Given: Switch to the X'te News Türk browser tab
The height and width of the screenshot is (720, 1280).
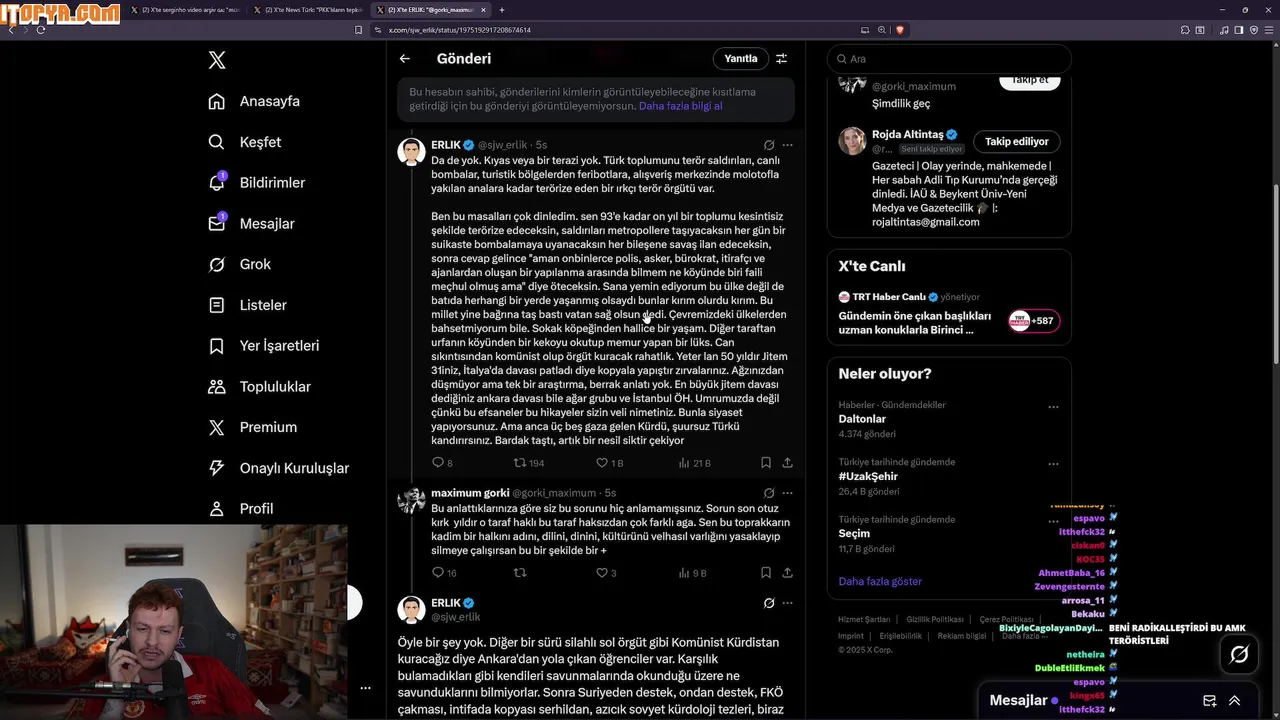Looking at the screenshot, I should click(307, 10).
